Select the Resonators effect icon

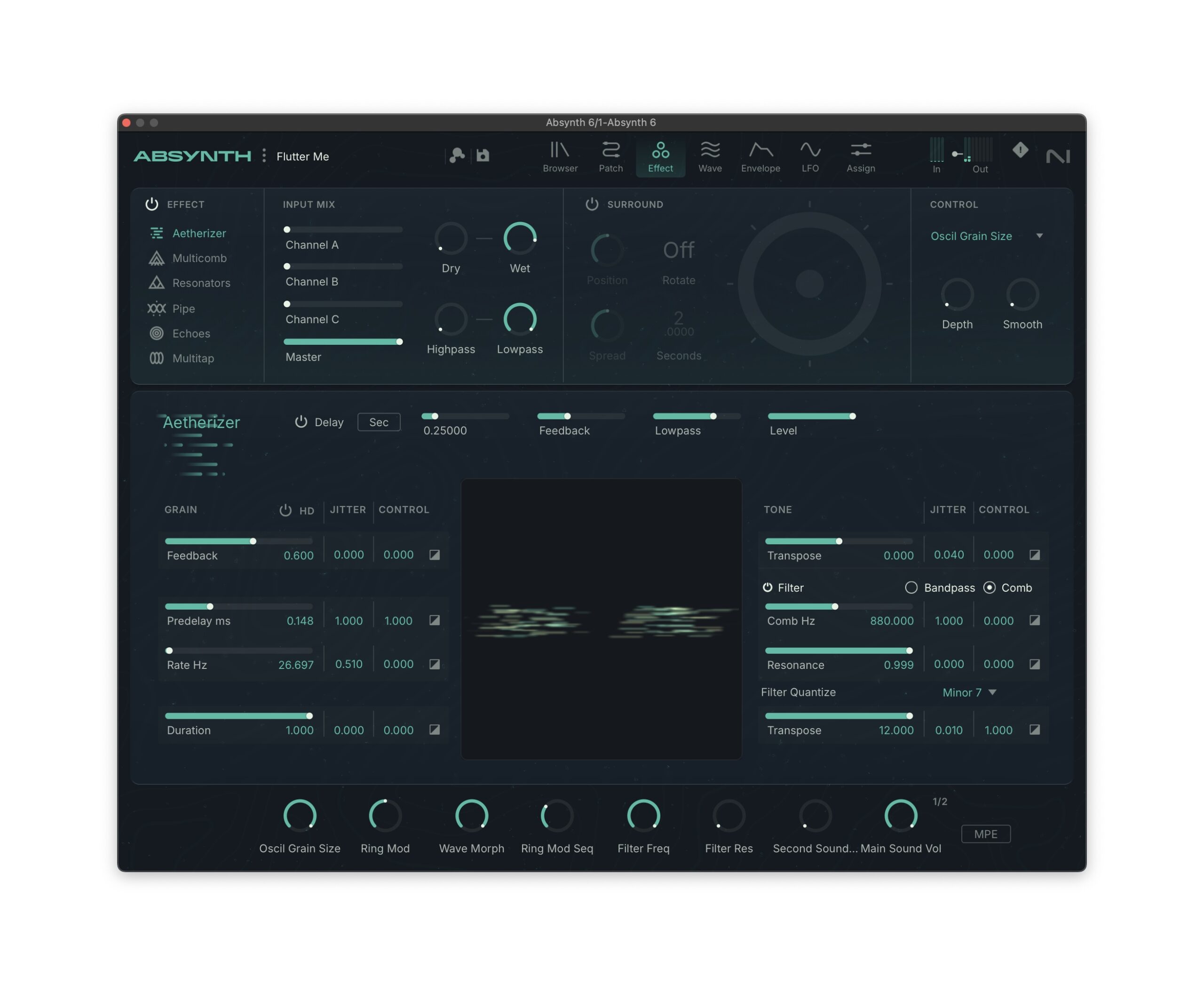156,283
